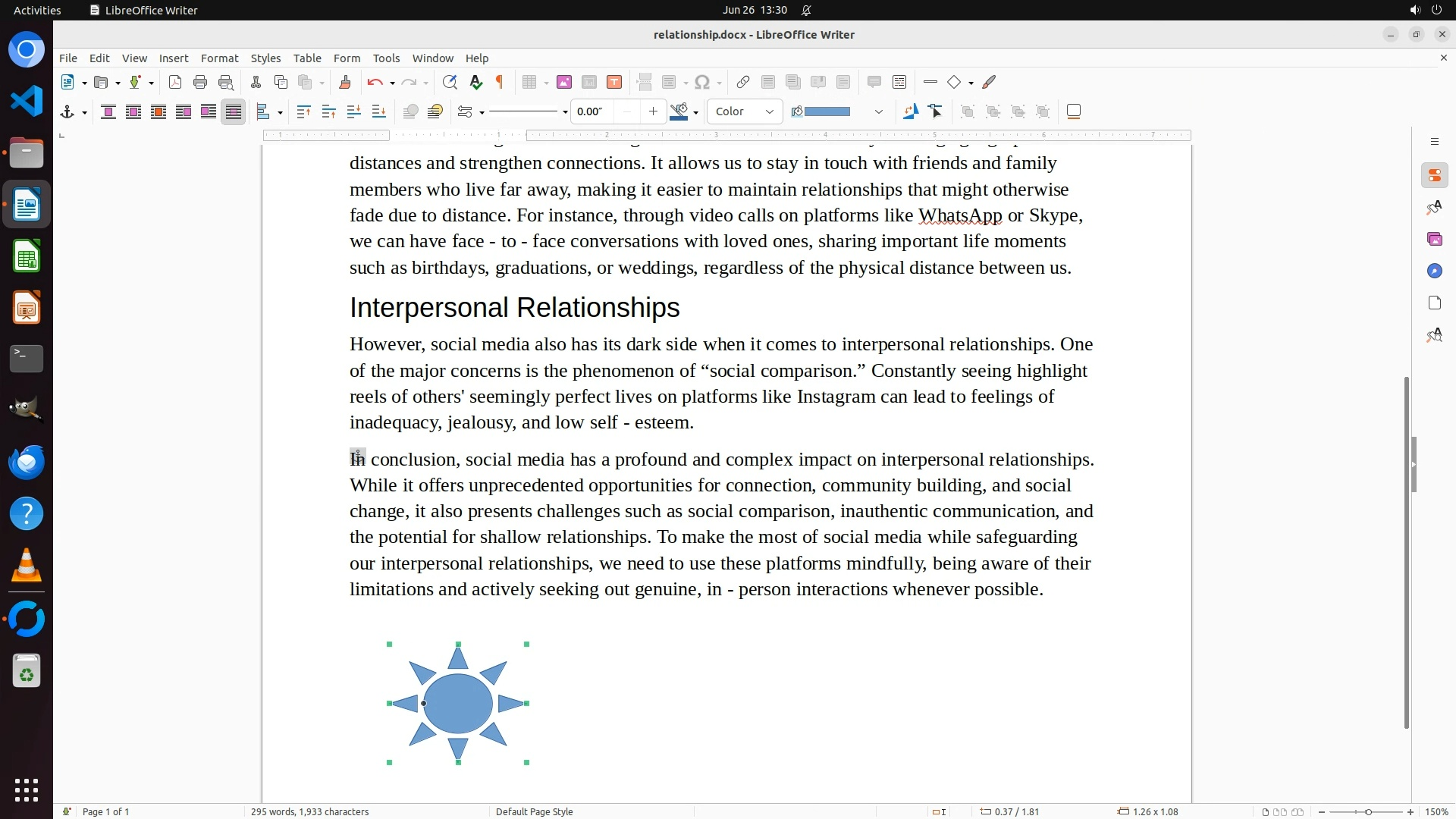The image size is (1456, 819).
Task: Click the blue fill color swatch
Action: pyautogui.click(x=827, y=112)
